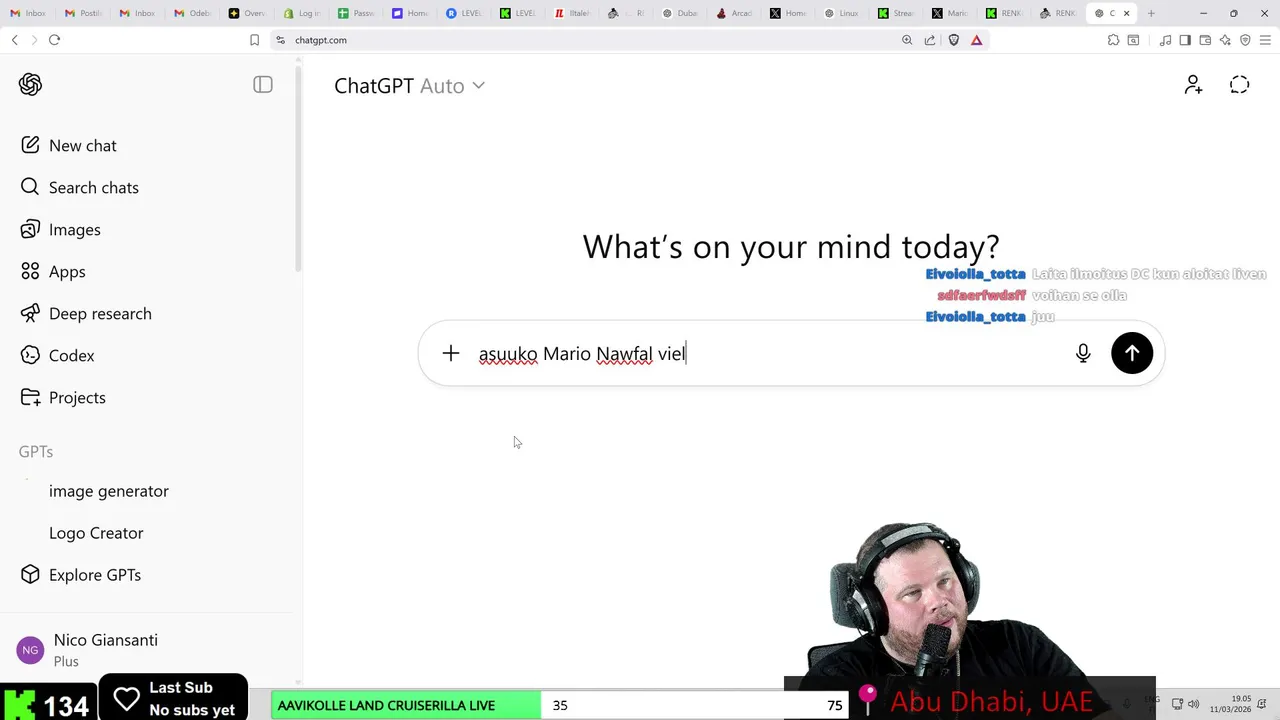Screen dimensions: 1280x720
Task: Click the Codex icon in the sidebar
Action: 30,355
